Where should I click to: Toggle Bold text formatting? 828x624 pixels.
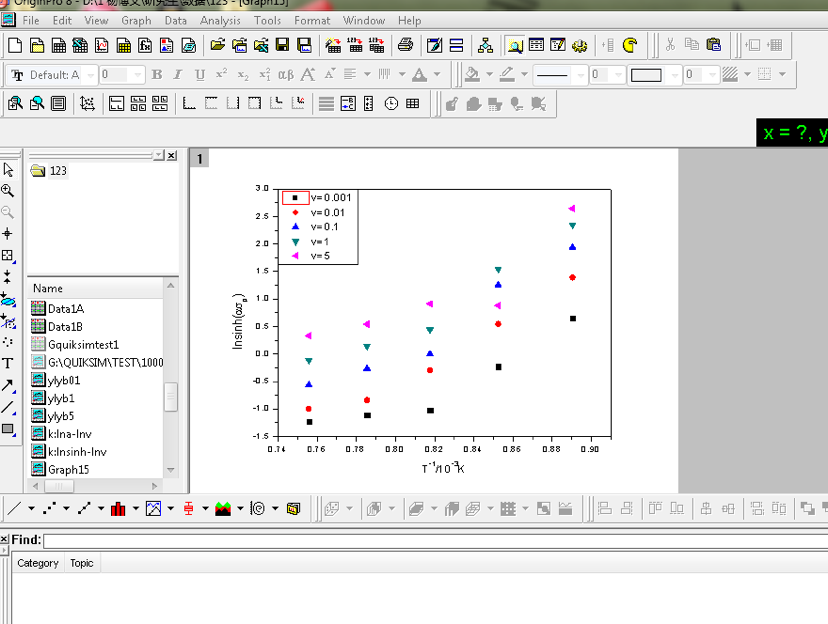point(157,75)
